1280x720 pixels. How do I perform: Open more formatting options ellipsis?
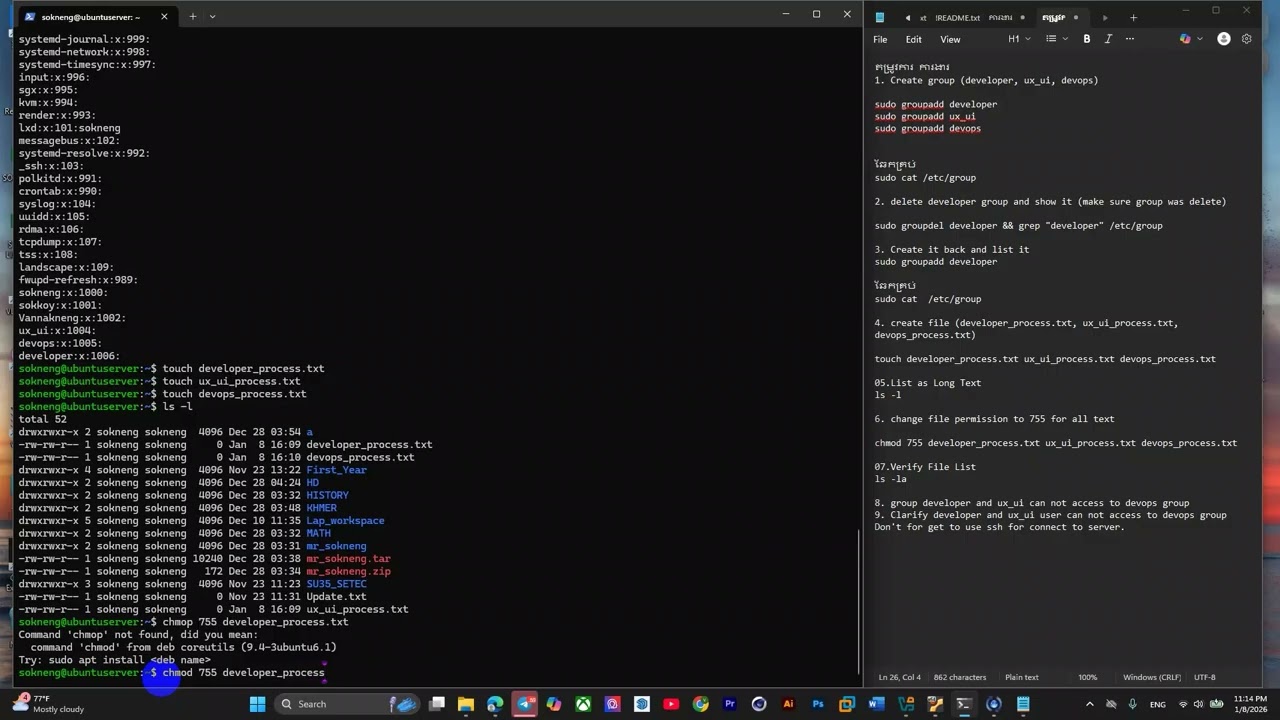(x=1130, y=39)
